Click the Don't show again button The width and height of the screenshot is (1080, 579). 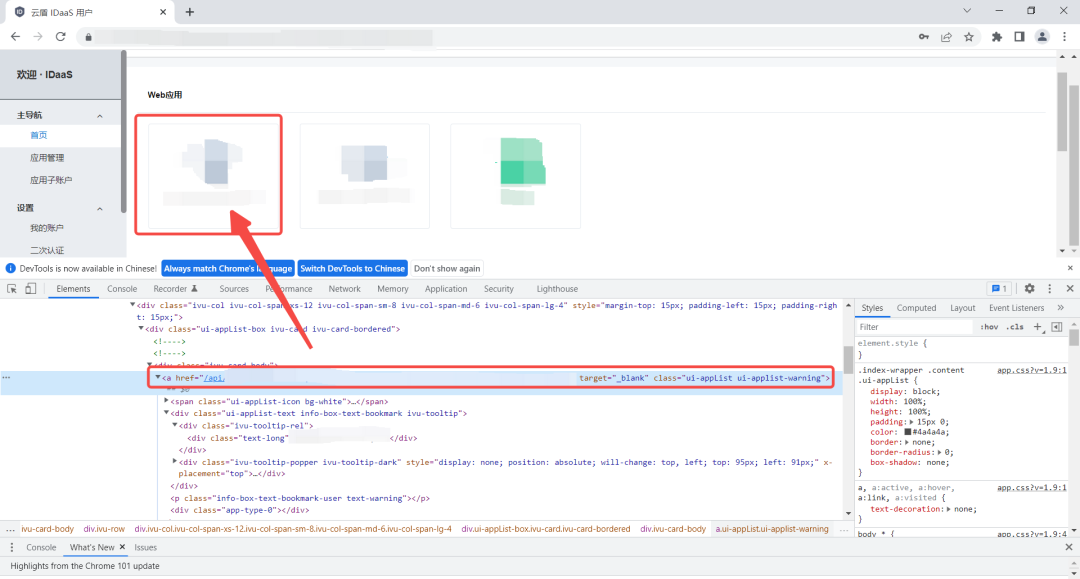pos(447,269)
